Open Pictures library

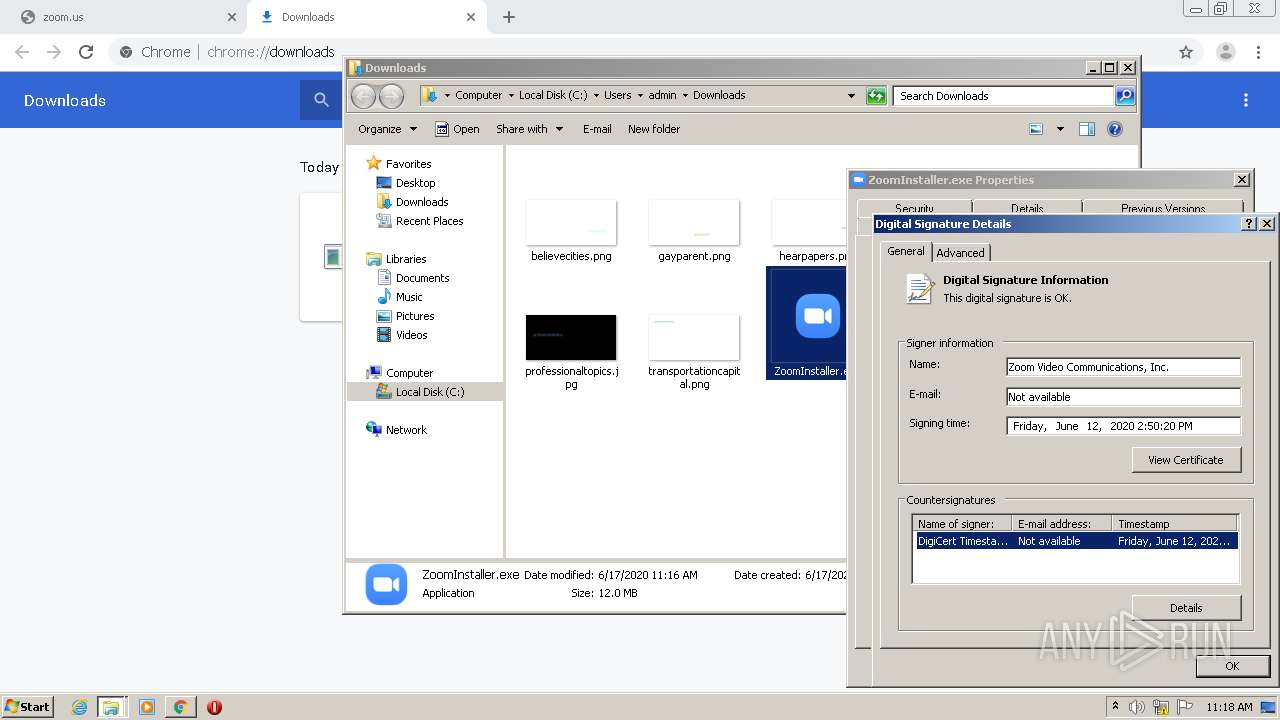tap(415, 316)
